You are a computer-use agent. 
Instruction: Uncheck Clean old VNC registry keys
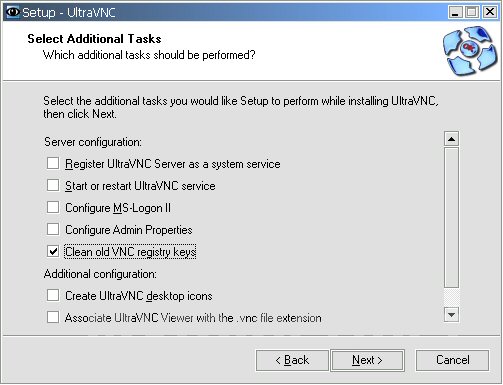(x=53, y=251)
